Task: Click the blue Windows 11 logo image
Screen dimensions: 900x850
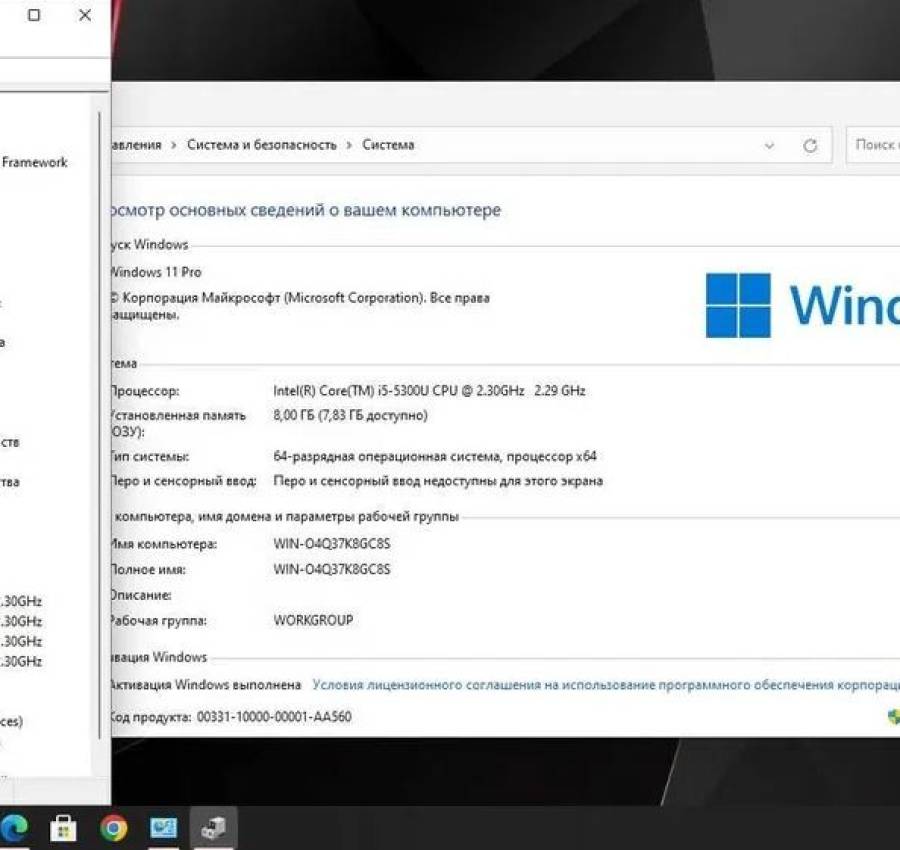Action: coord(740,302)
